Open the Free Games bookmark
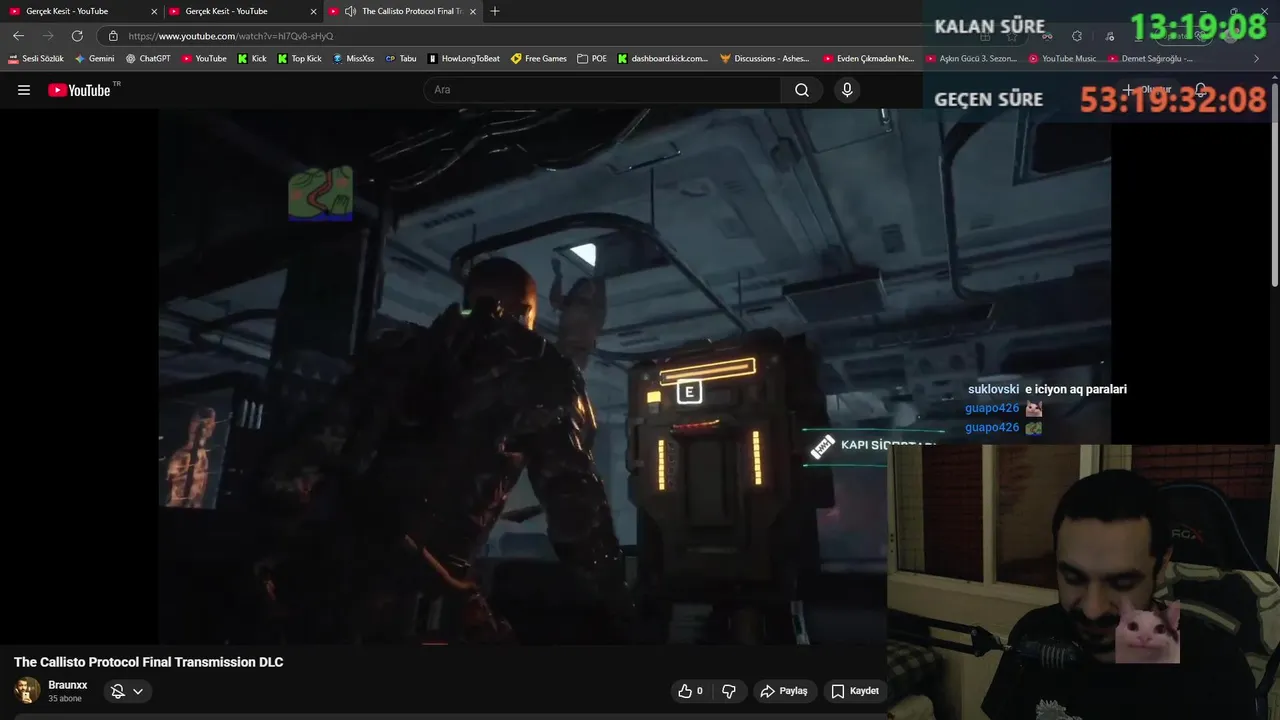The height and width of the screenshot is (720, 1280). pos(539,59)
